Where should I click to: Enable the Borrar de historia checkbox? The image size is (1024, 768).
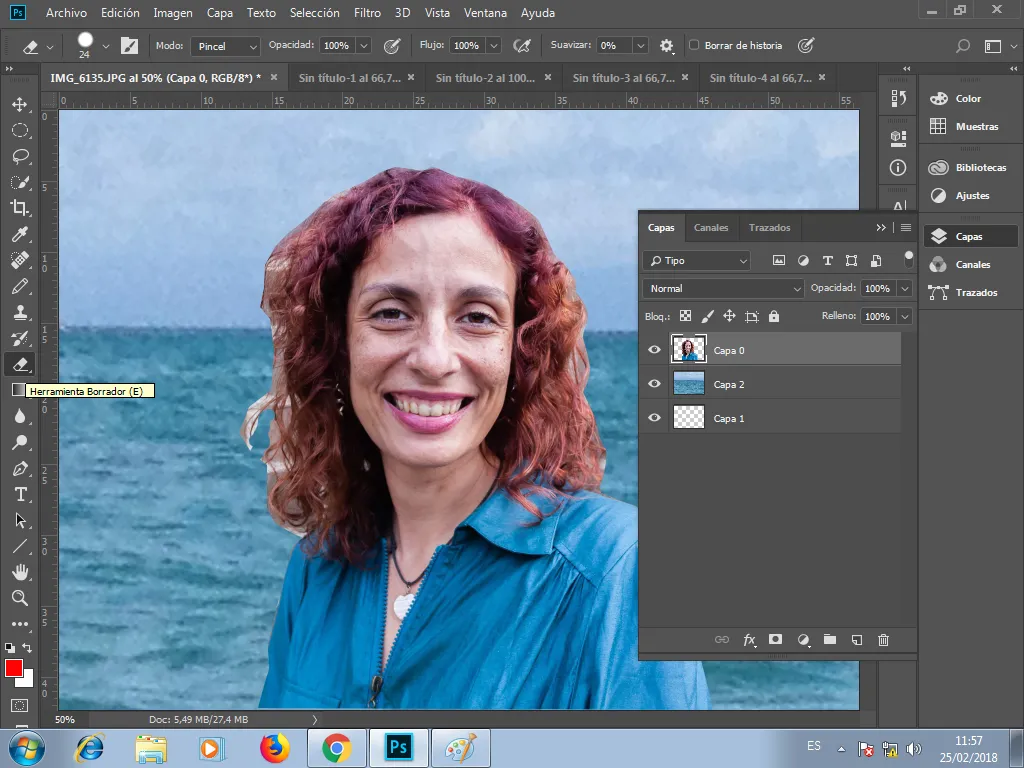point(694,45)
